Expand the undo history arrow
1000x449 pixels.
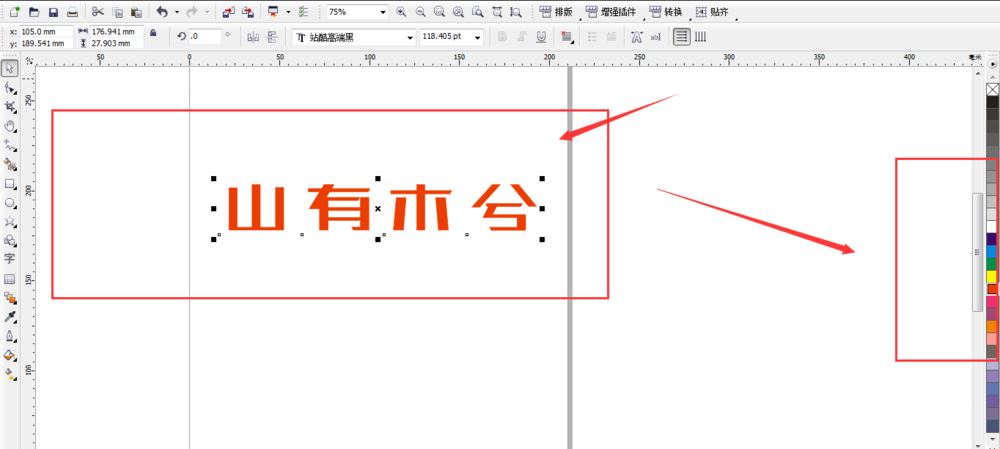point(177,11)
